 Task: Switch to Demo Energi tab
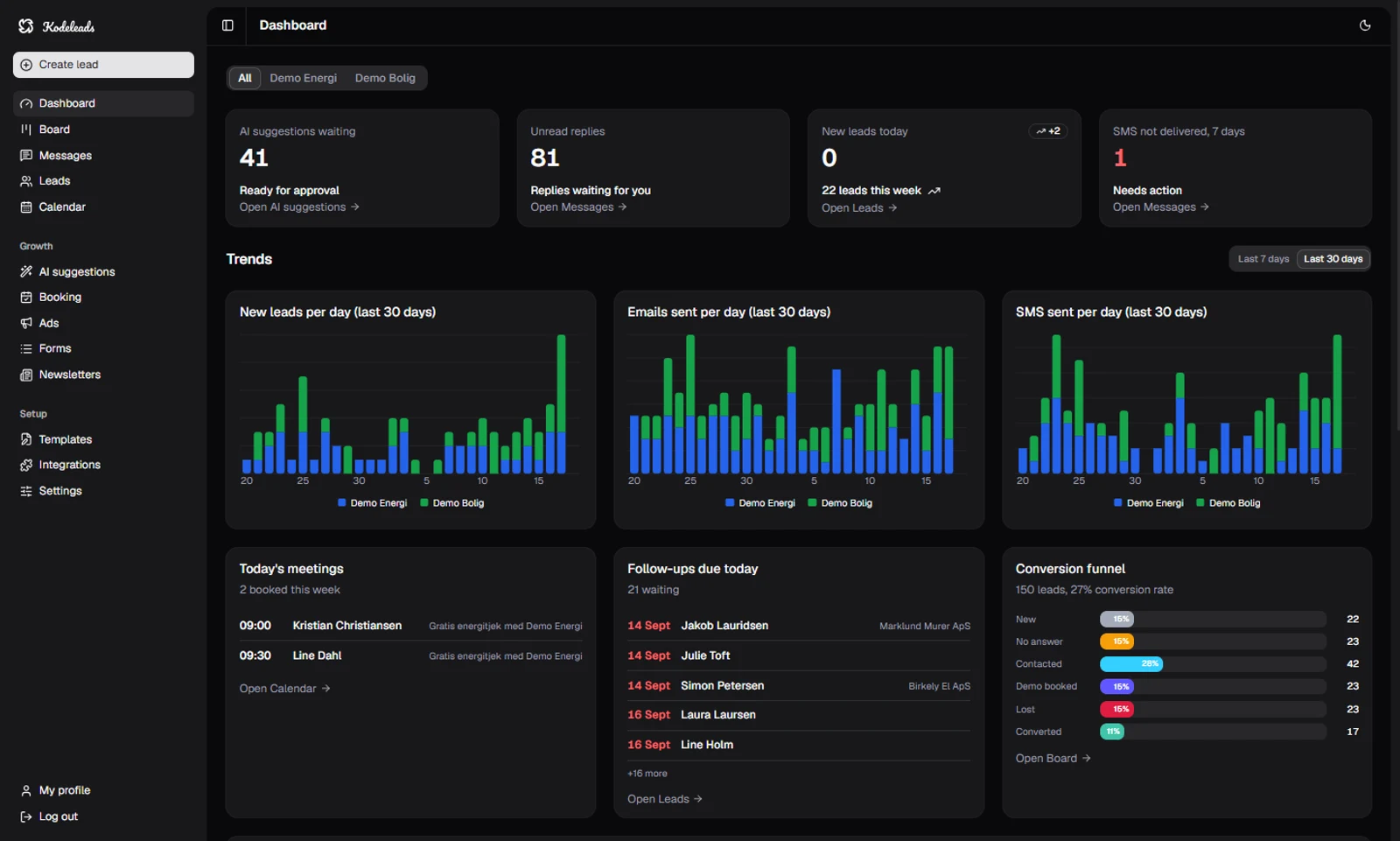point(304,78)
